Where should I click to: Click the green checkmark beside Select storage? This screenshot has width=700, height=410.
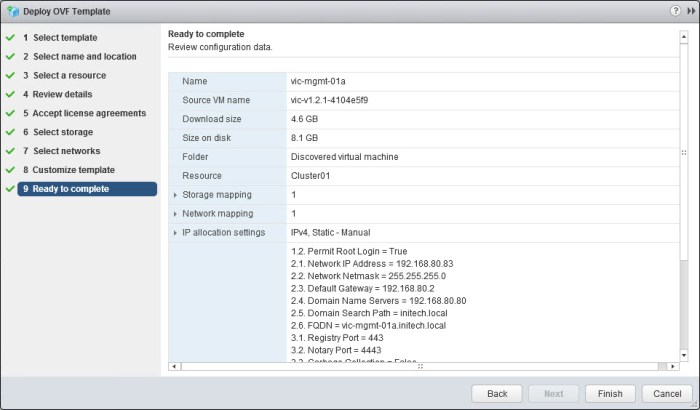(x=9, y=132)
